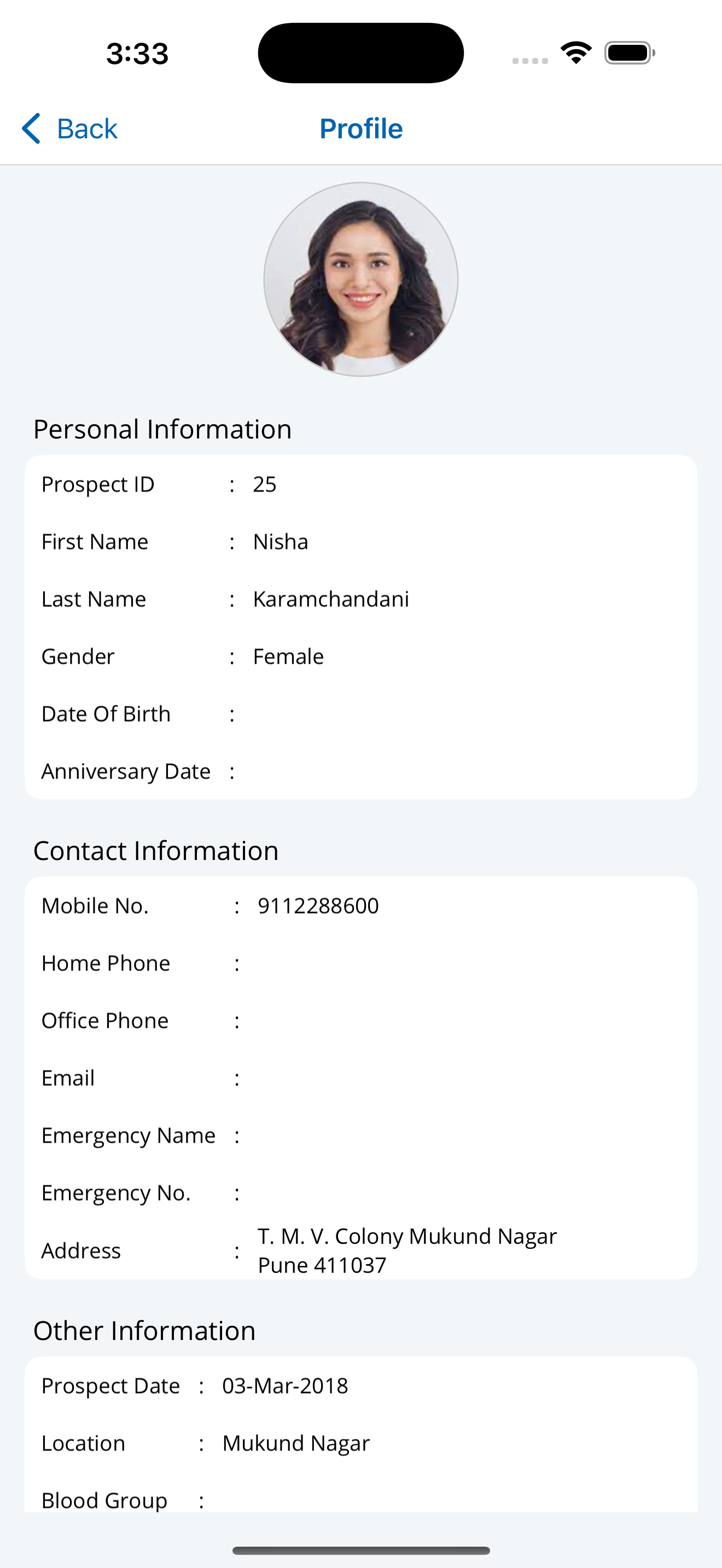Screen dimensions: 722x1568
Task: Open the circular profile photo
Action: click(361, 279)
